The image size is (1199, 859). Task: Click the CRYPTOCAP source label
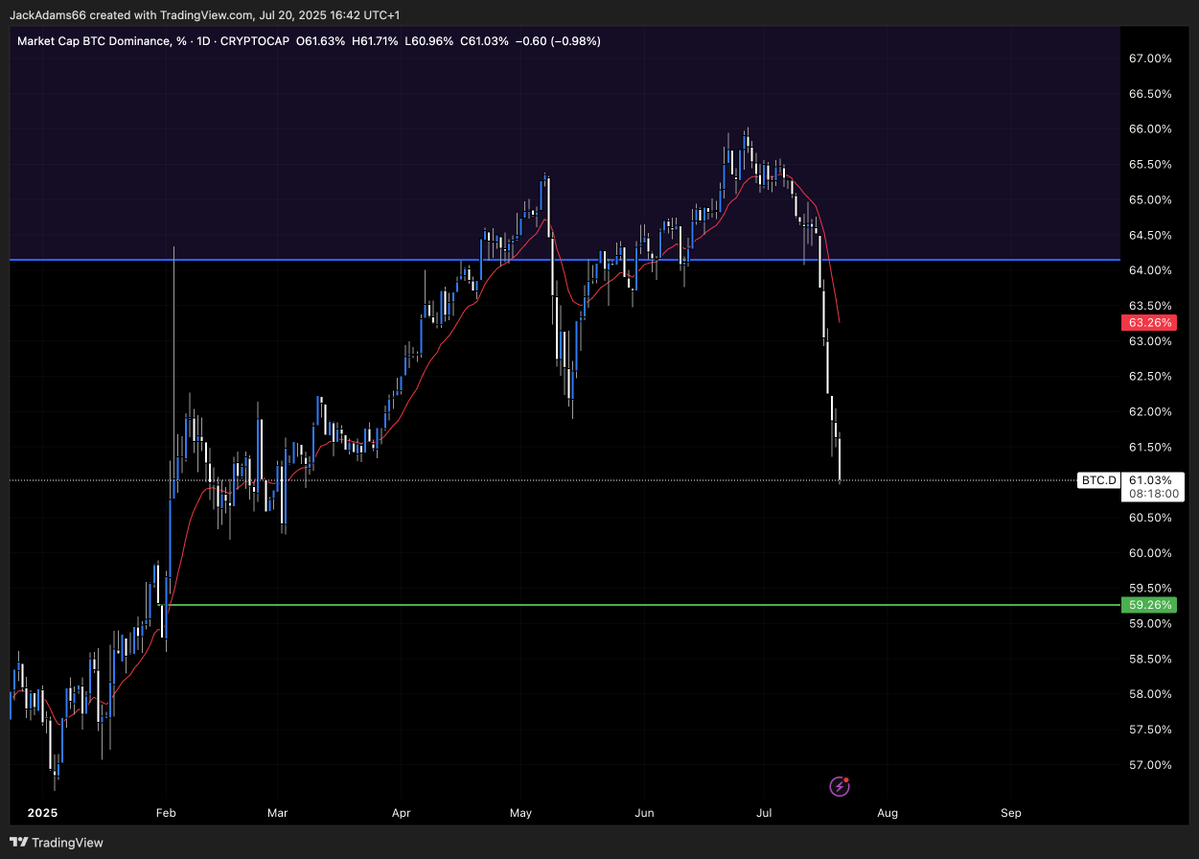pos(255,41)
